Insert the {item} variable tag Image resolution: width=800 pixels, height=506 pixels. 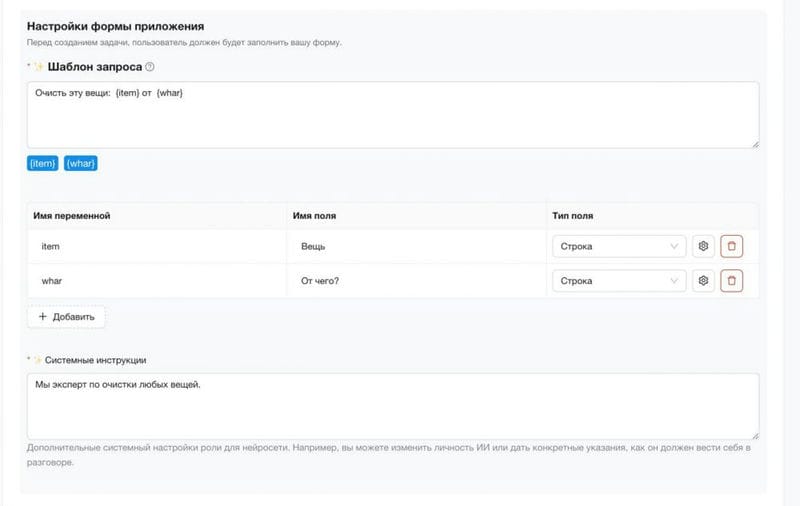42,163
